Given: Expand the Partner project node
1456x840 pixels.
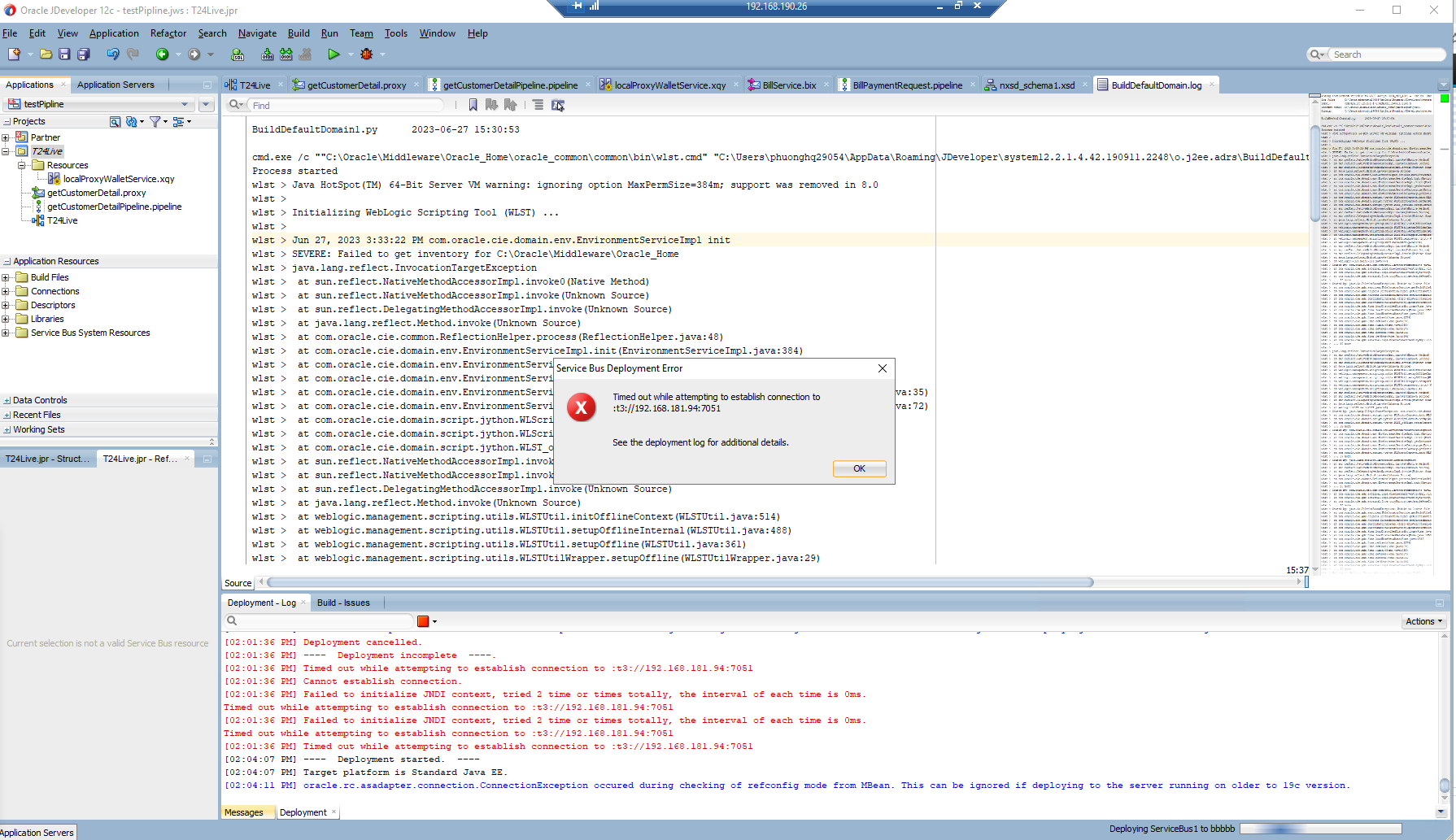Looking at the screenshot, I should (6, 137).
